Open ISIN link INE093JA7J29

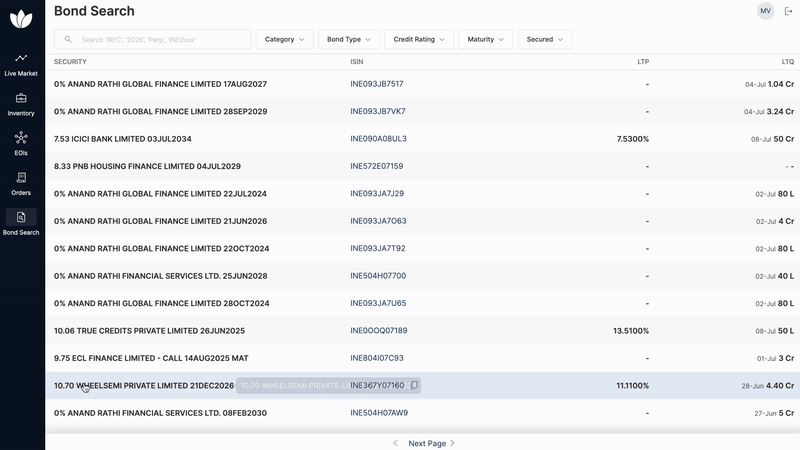tap(377, 193)
